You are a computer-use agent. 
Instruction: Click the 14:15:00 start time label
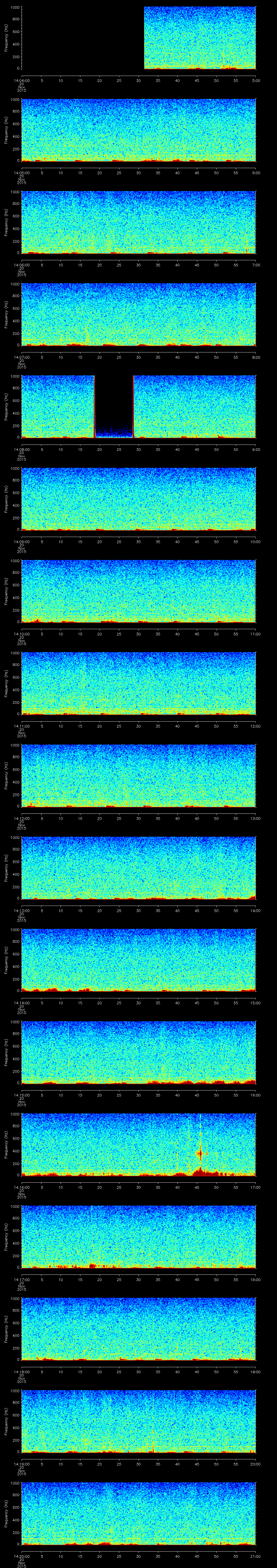tap(21, 1095)
